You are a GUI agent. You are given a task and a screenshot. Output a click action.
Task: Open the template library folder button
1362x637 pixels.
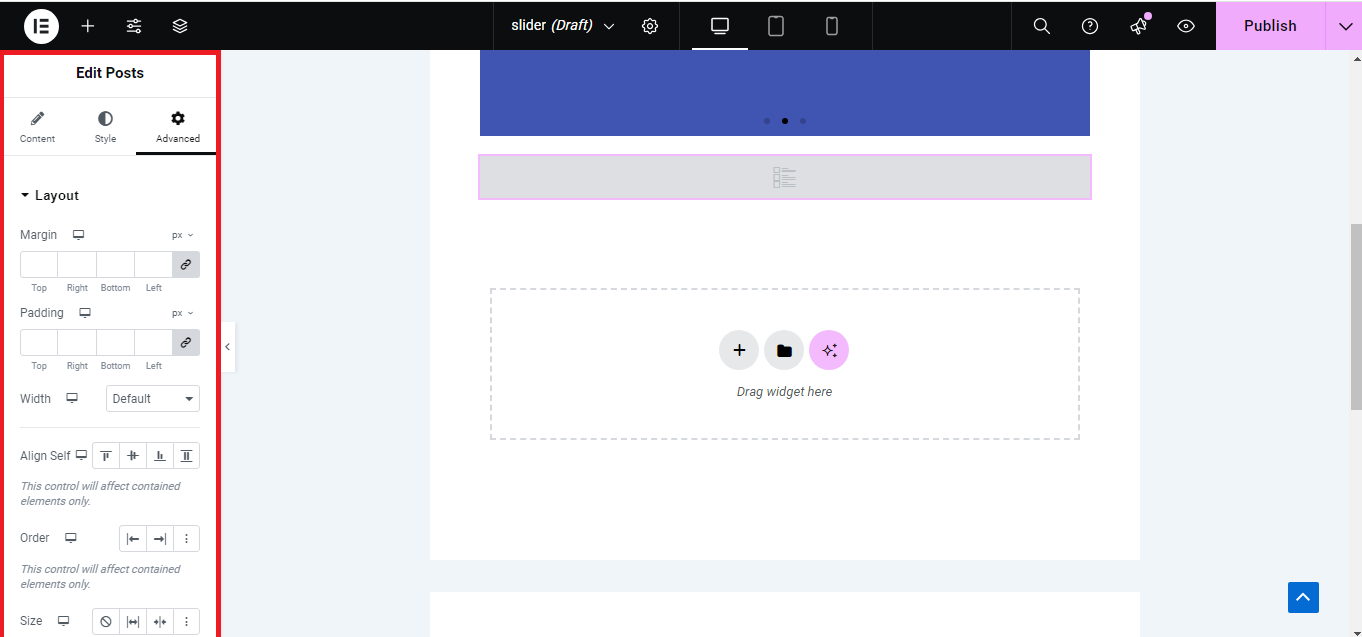[784, 350]
